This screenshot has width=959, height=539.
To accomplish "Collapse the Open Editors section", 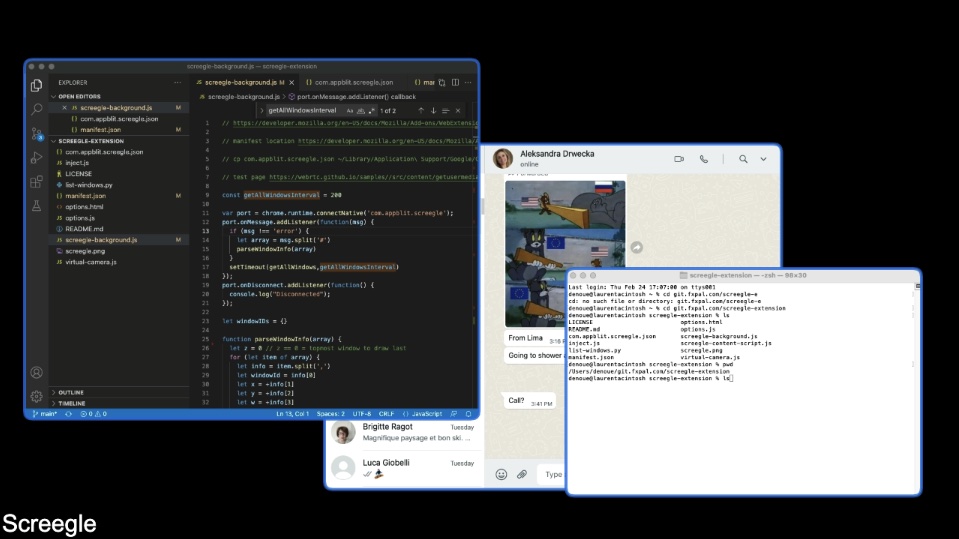I will (x=78, y=97).
